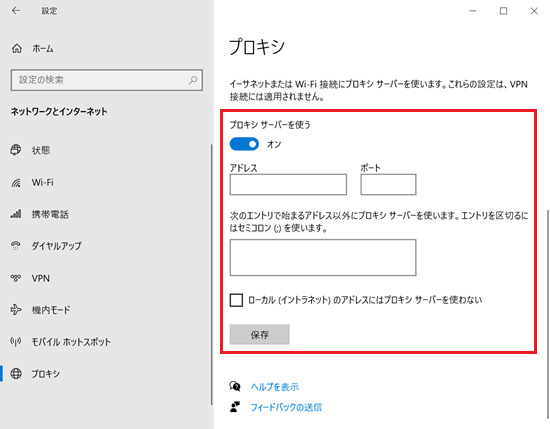
Task: Open the フィードバックの送信 link
Action: (286, 407)
